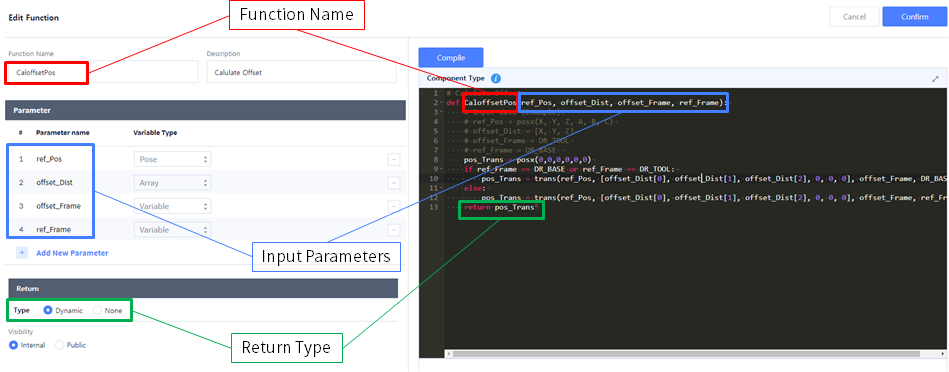Open the Array variable type dropdown
Viewport: 949px width, 372px height.
172,183
